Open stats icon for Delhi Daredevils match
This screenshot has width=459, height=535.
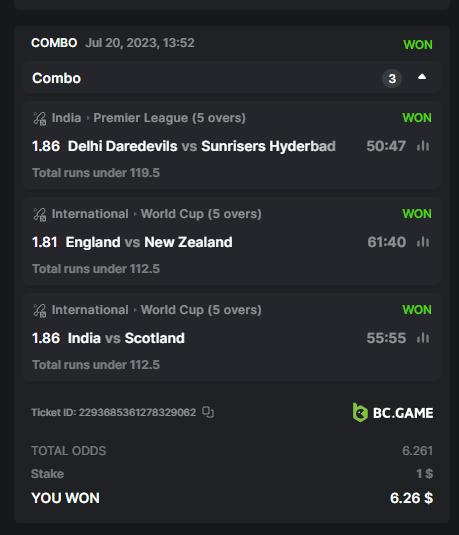423,146
